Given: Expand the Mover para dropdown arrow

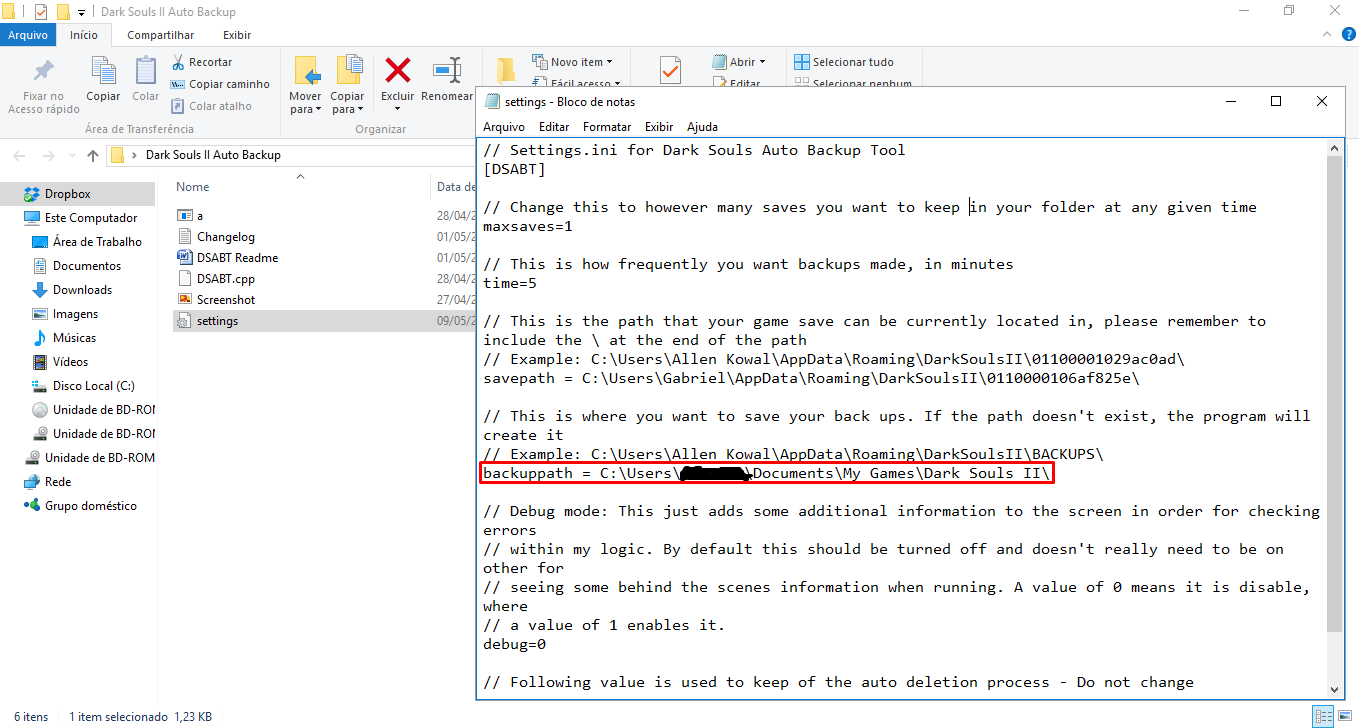Looking at the screenshot, I should coord(318,110).
